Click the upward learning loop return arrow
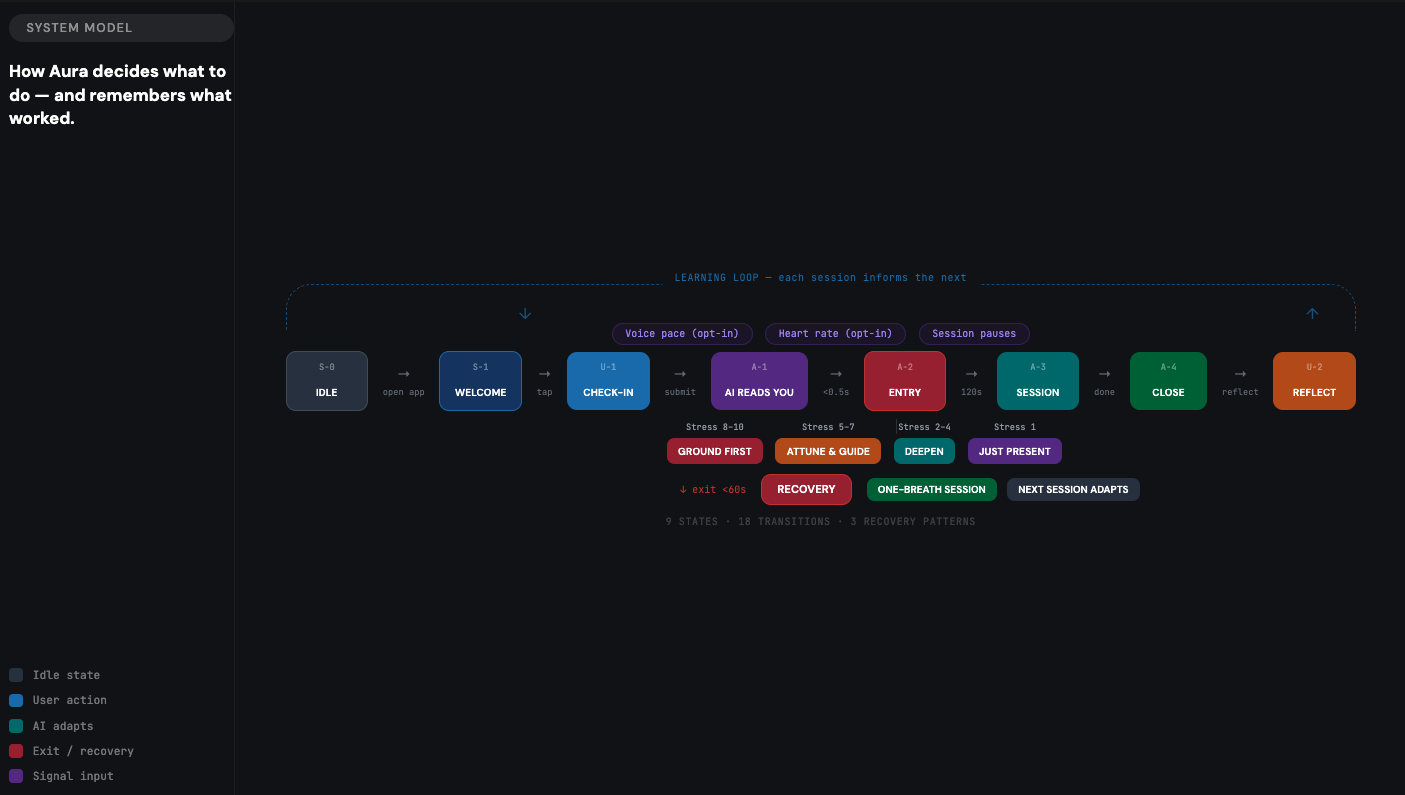The height and width of the screenshot is (795, 1405). [x=1312, y=313]
